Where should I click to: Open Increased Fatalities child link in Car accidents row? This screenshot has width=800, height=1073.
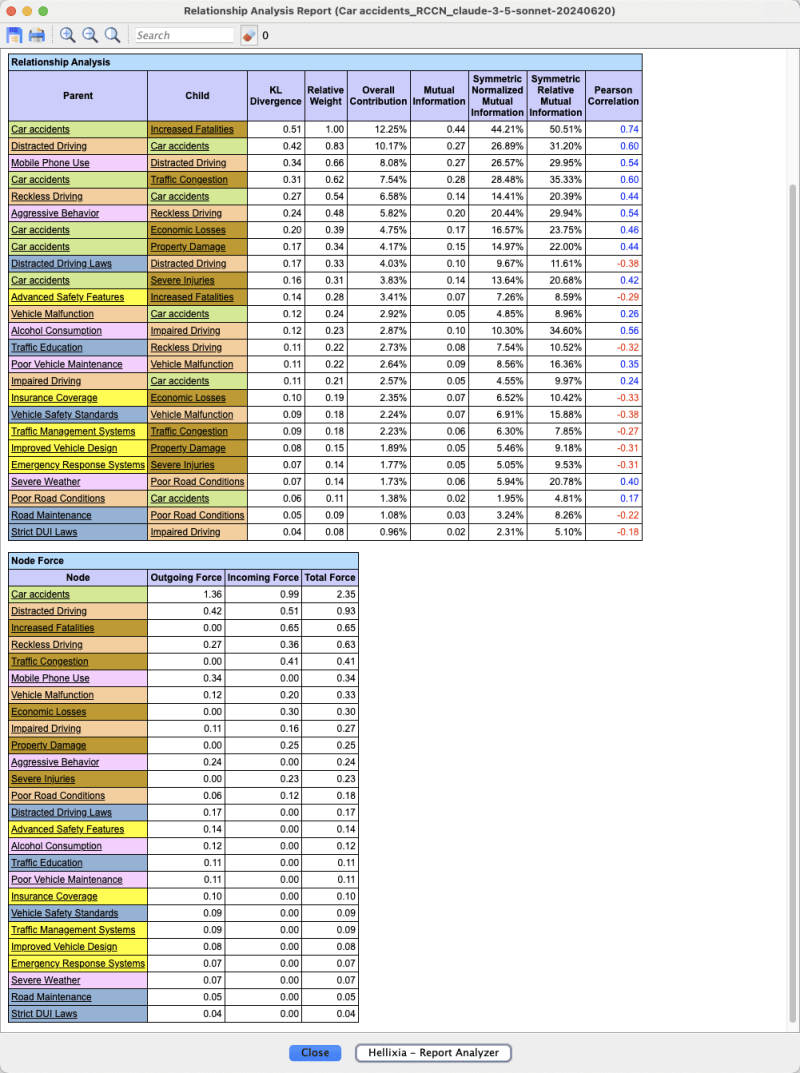tap(192, 129)
